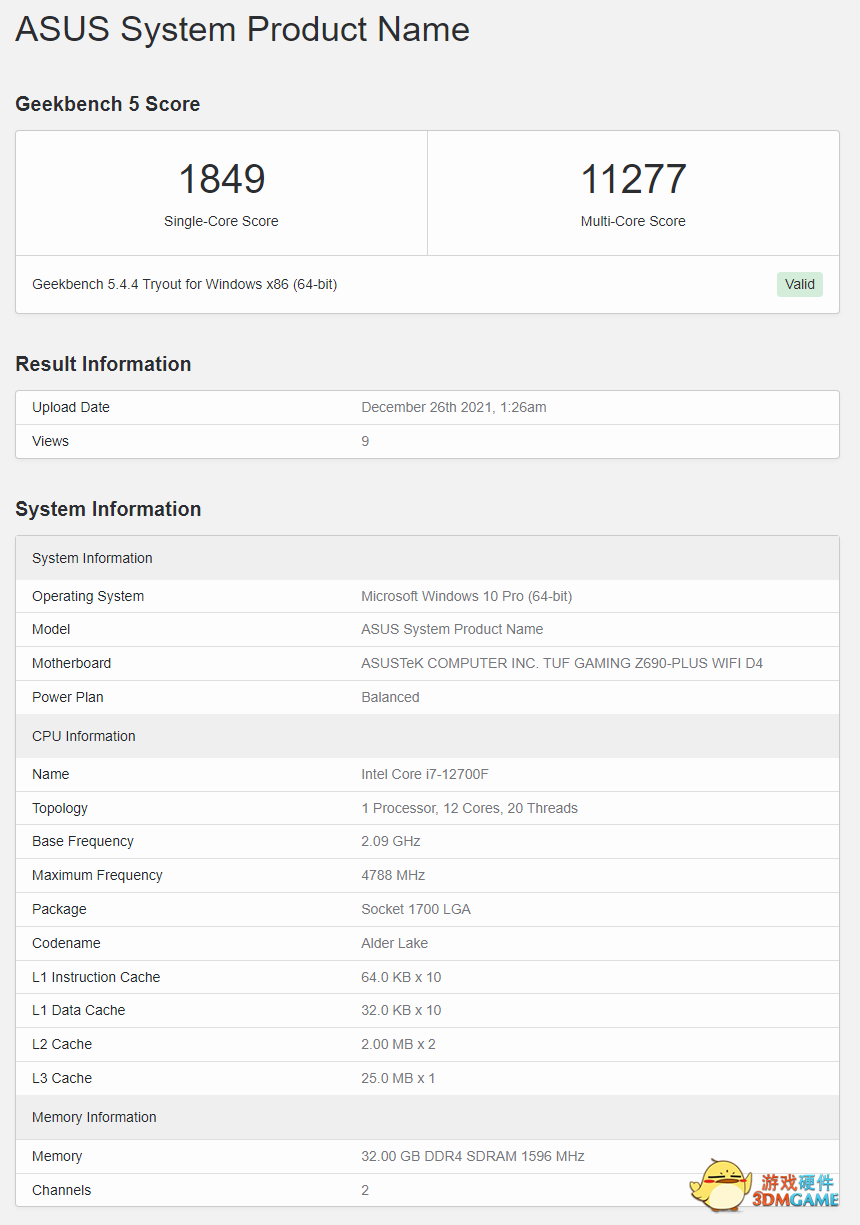
Task: Click the L3 Cache label
Action: [62, 1078]
